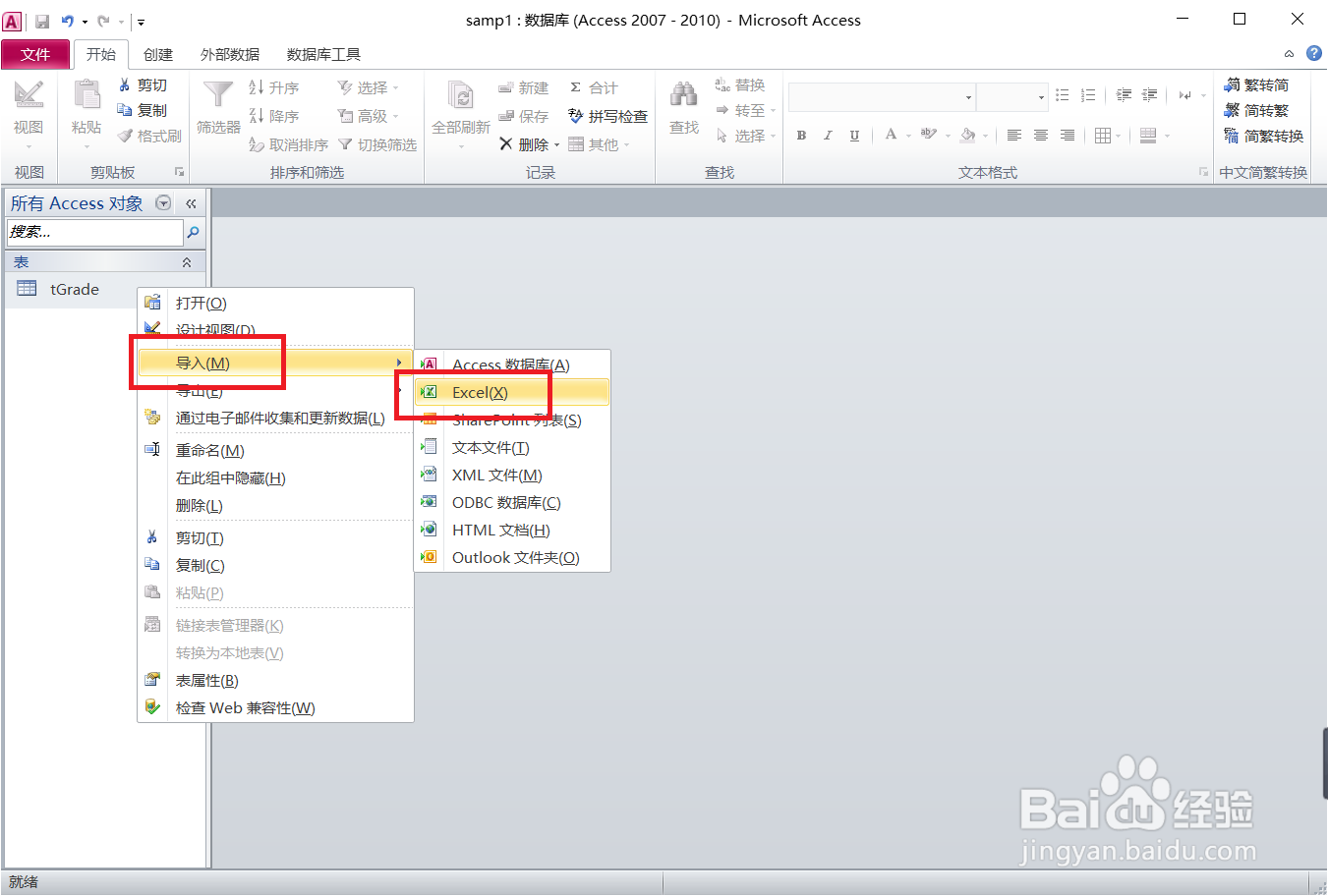Open the font size combo box
The image size is (1328, 896).
[1042, 97]
